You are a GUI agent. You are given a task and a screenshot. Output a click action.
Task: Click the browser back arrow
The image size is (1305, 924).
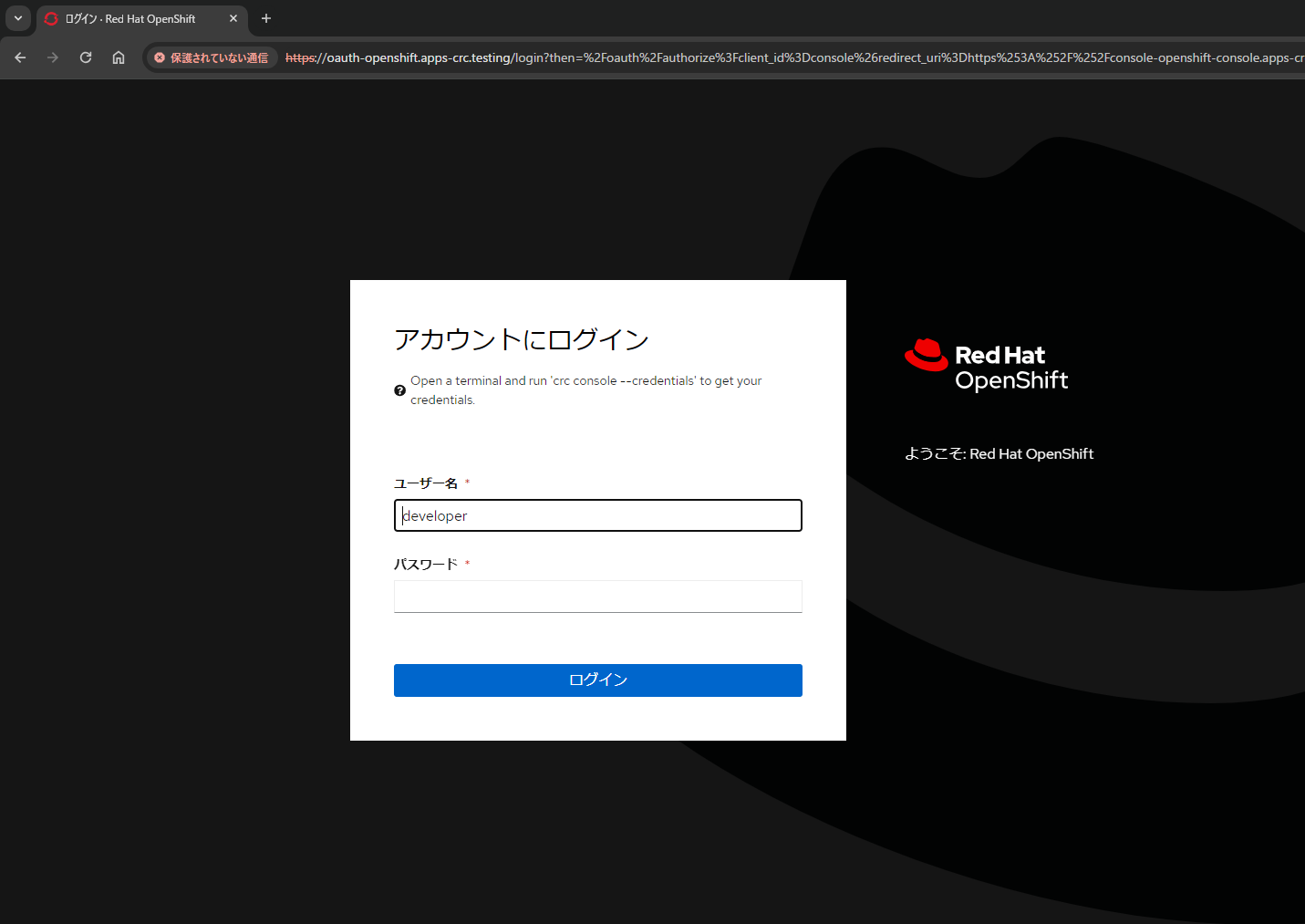20,57
